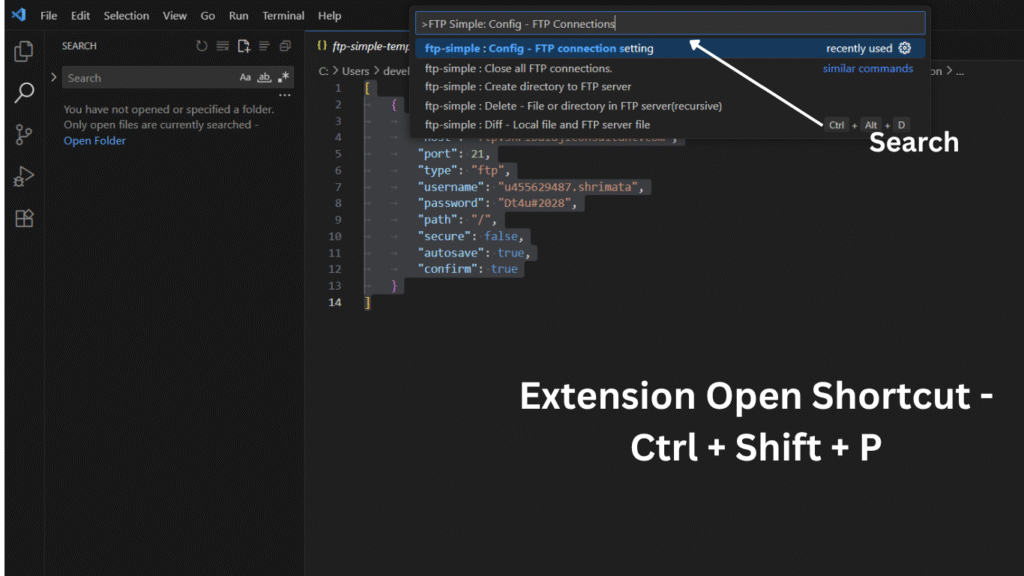Click the command palette input field

pos(670,23)
